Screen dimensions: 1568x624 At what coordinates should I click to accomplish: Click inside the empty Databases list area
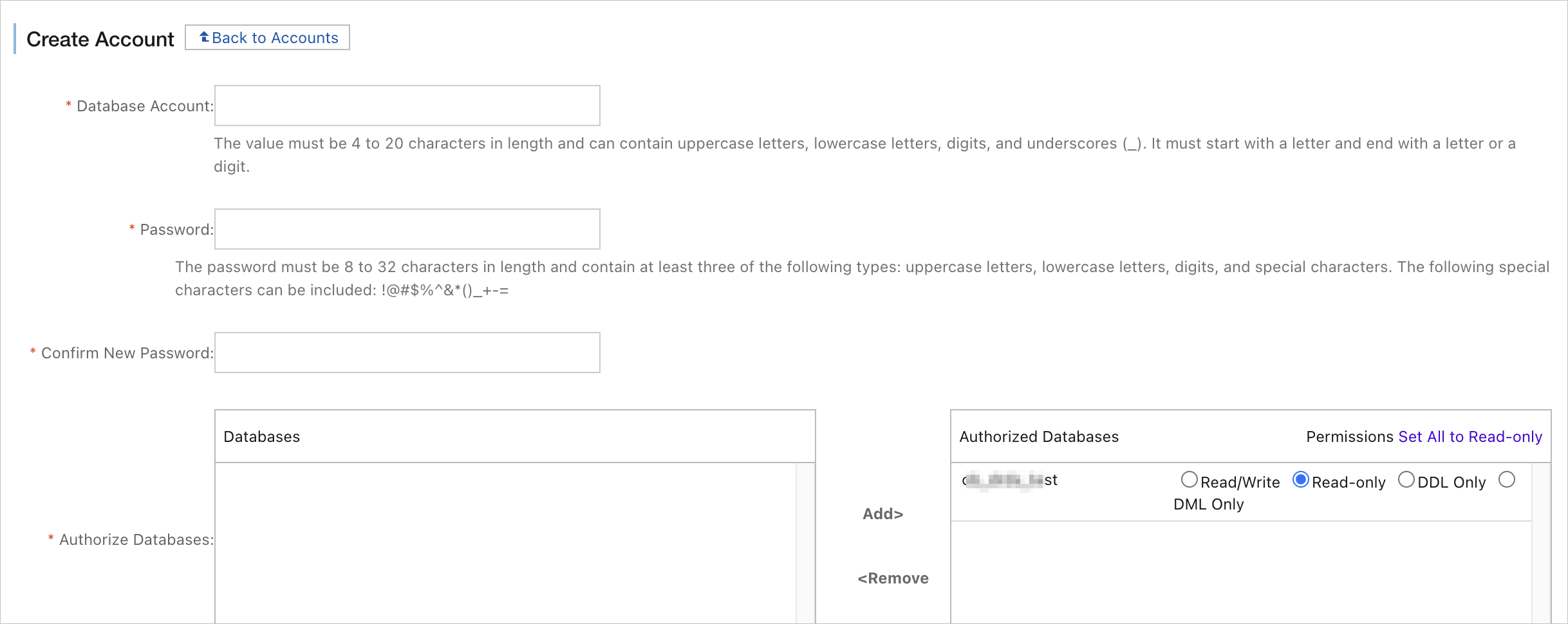(505, 542)
